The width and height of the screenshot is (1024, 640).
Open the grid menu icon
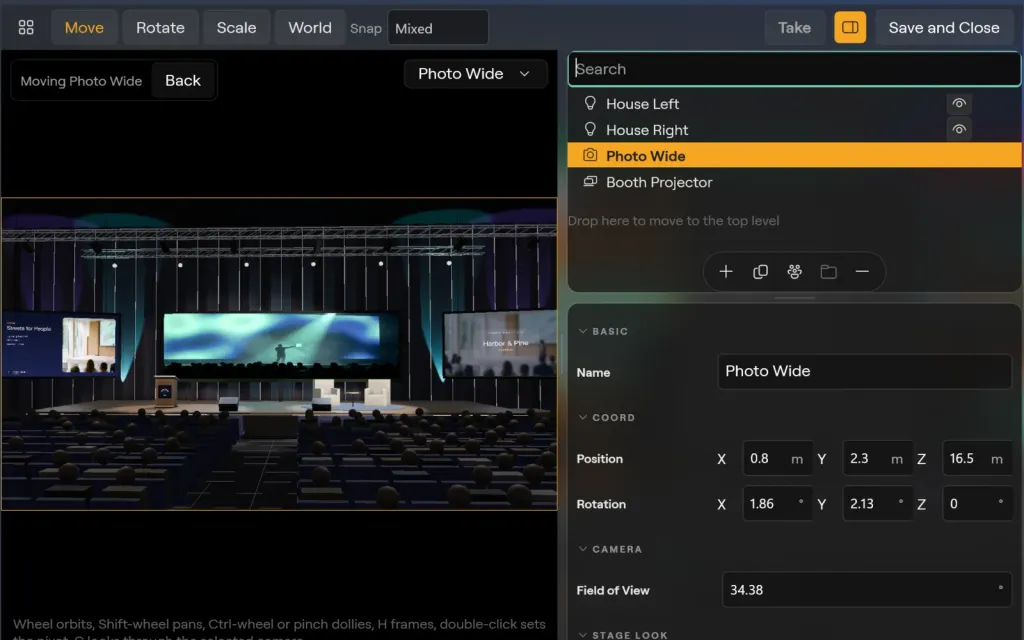pyautogui.click(x=26, y=27)
